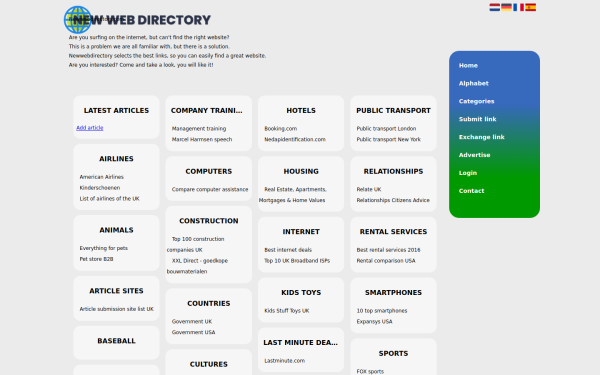Visit the Lastminute.com link

[x=285, y=361]
